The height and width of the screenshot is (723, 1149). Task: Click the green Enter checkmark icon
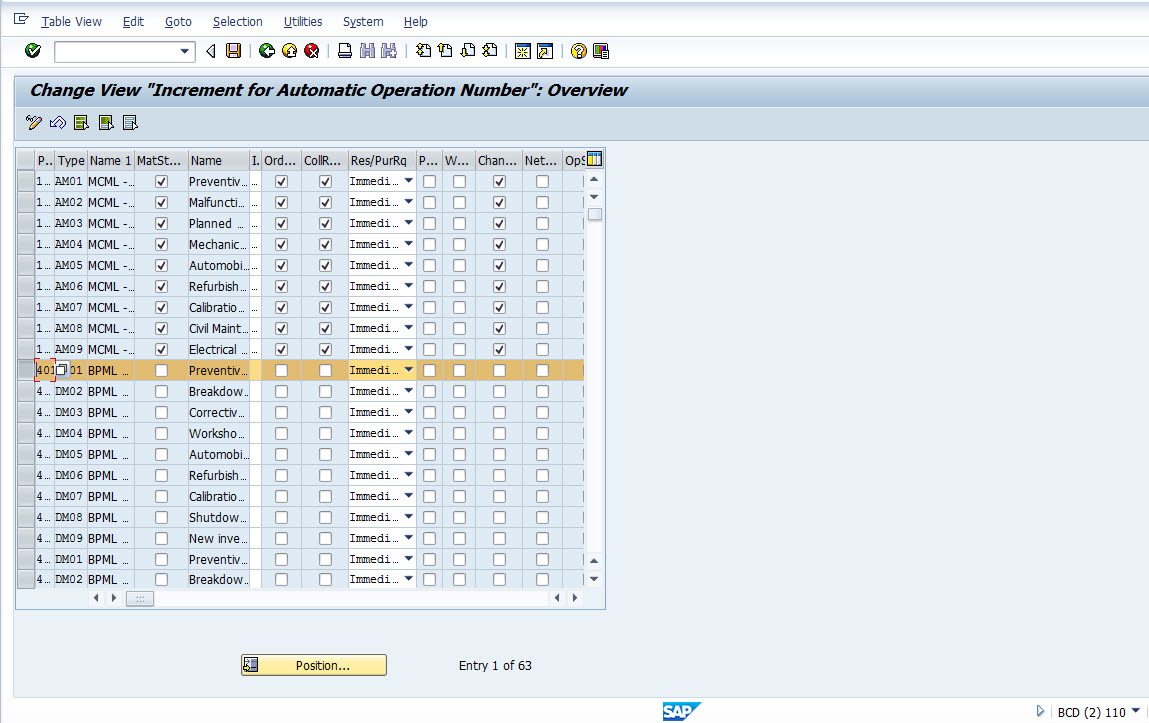(x=31, y=51)
